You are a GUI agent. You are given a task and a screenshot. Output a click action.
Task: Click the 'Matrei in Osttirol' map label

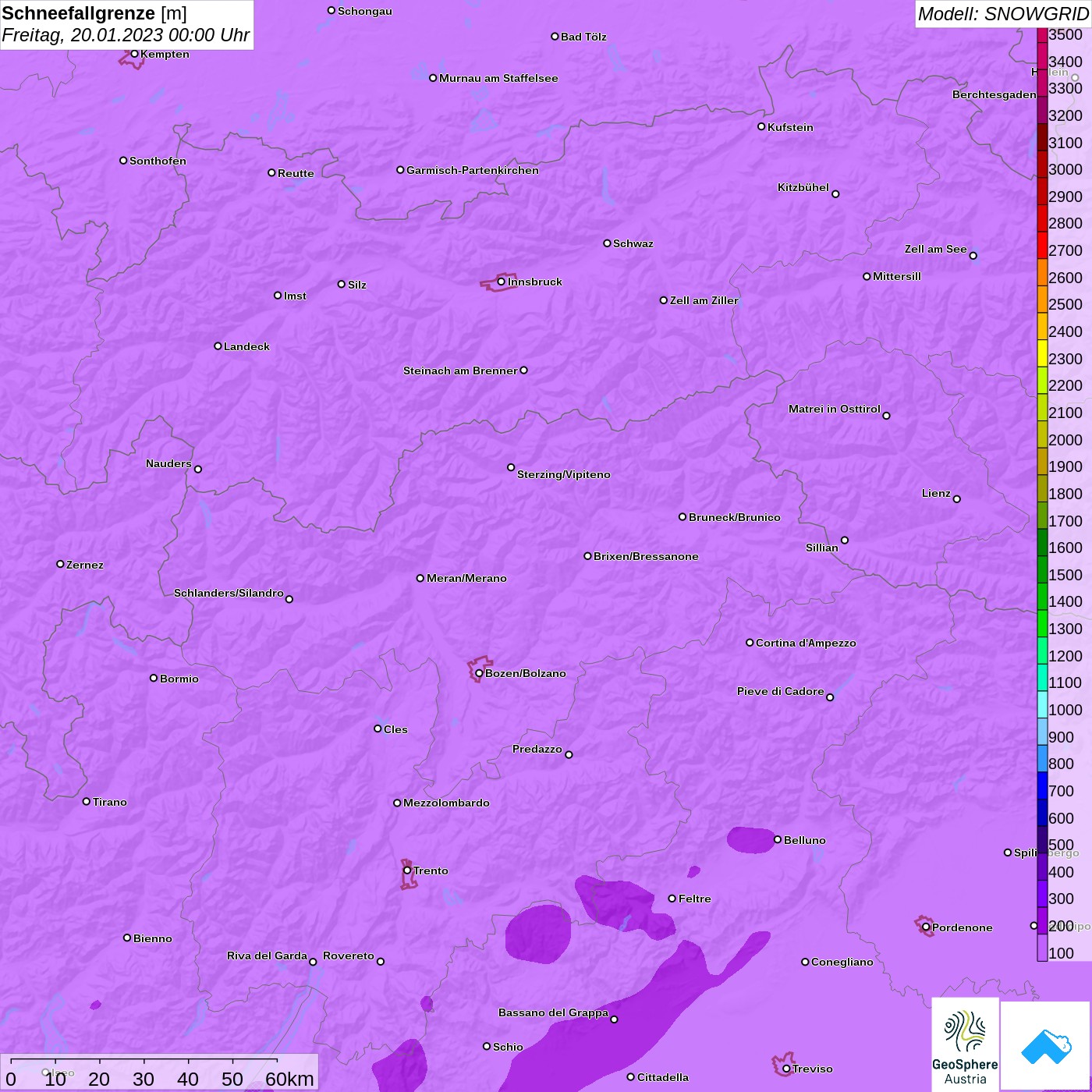835,409
